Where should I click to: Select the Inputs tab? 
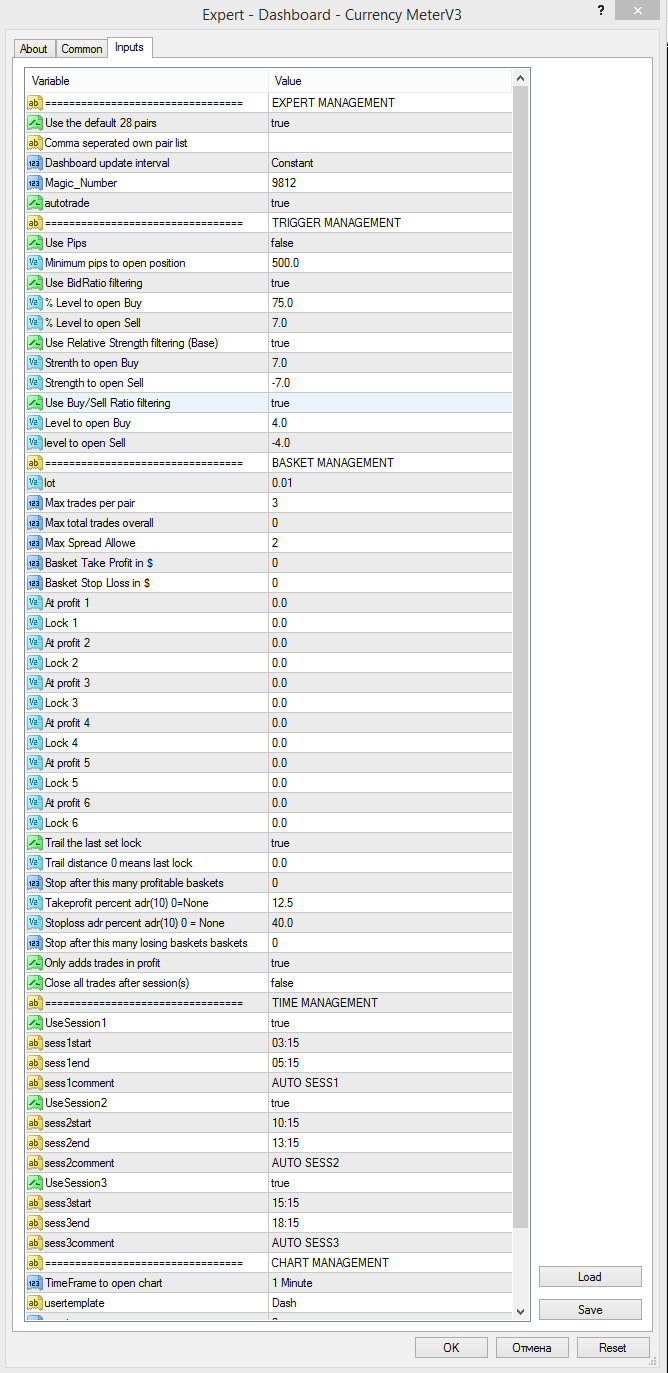[x=129, y=47]
